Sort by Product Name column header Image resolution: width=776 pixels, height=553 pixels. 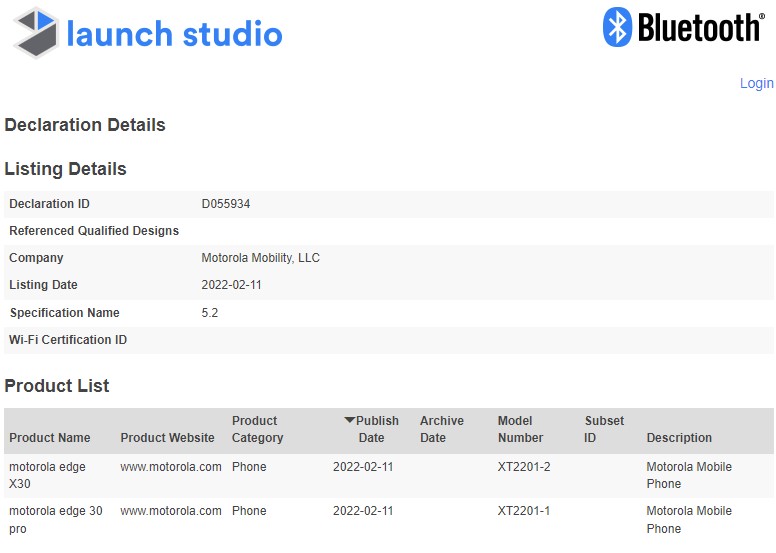[x=49, y=438]
